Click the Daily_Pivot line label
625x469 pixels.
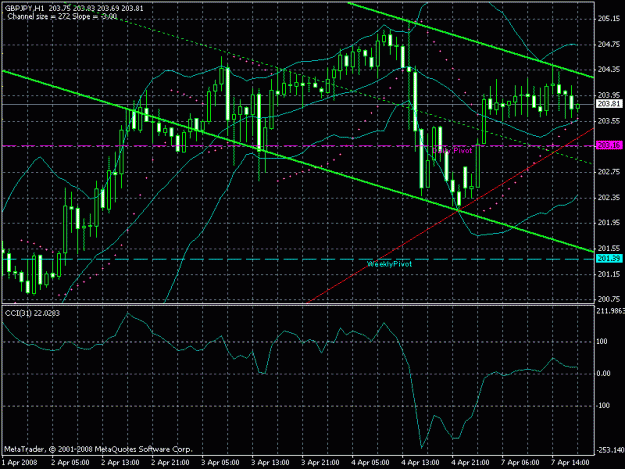[452, 151]
